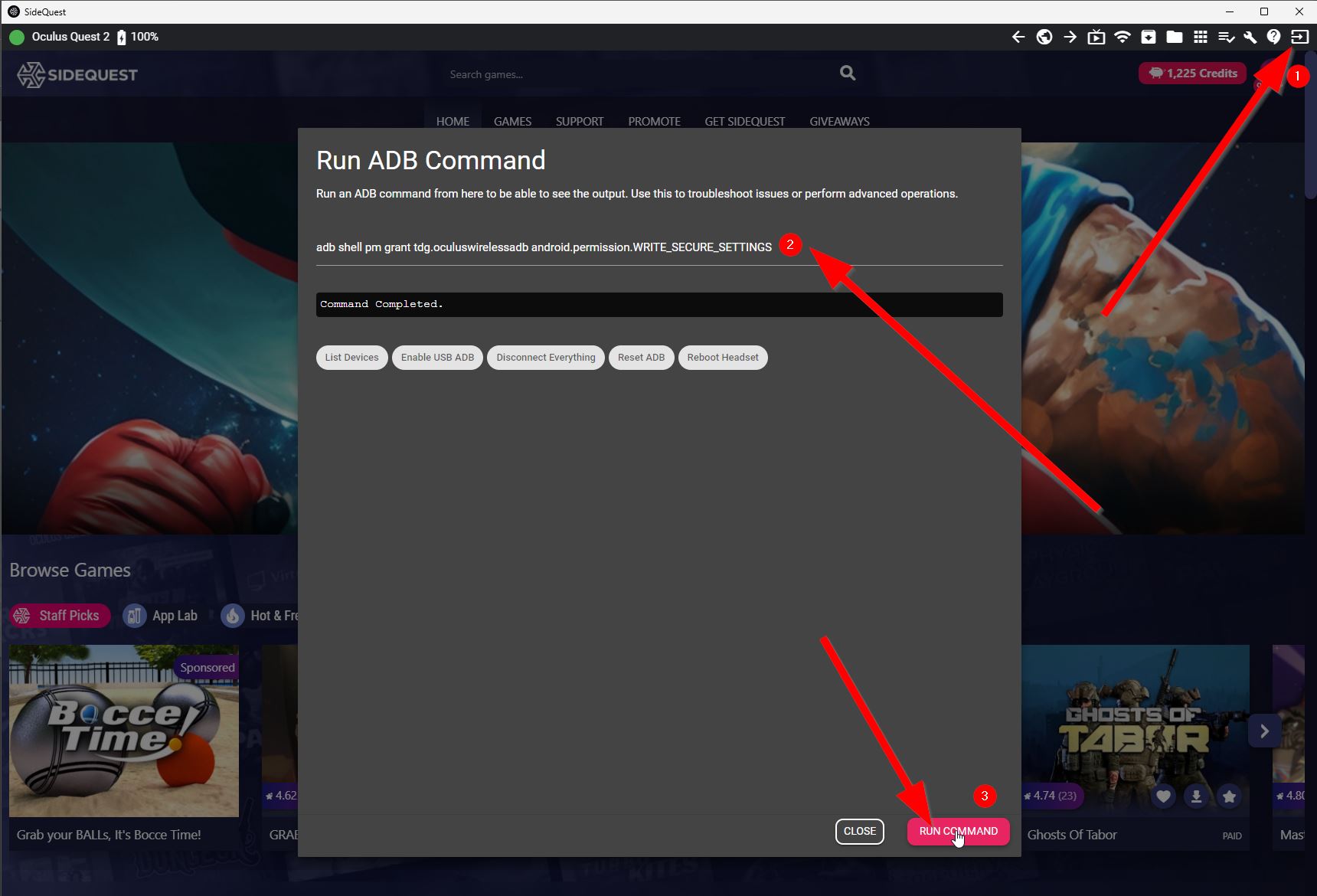
Task: Go forward using the right arrow icon
Action: [x=1070, y=37]
